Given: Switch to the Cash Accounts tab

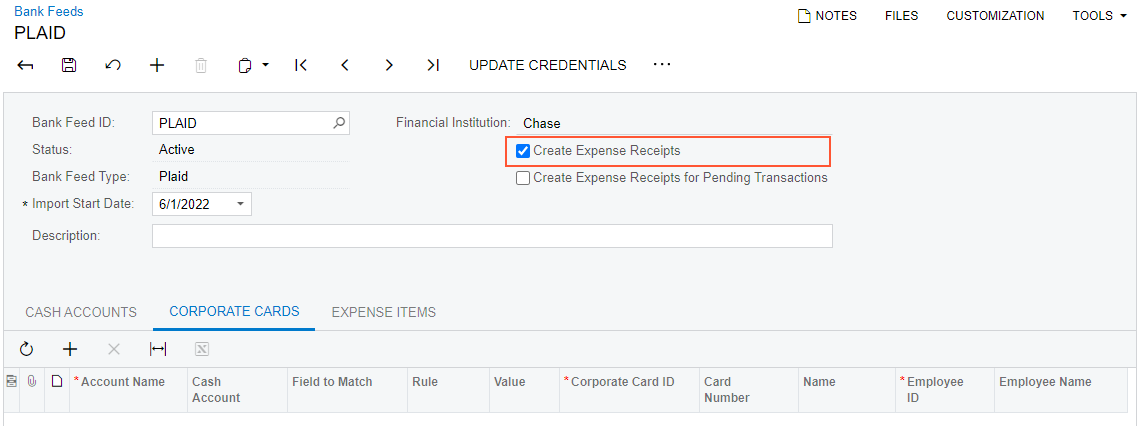Looking at the screenshot, I should (81, 312).
